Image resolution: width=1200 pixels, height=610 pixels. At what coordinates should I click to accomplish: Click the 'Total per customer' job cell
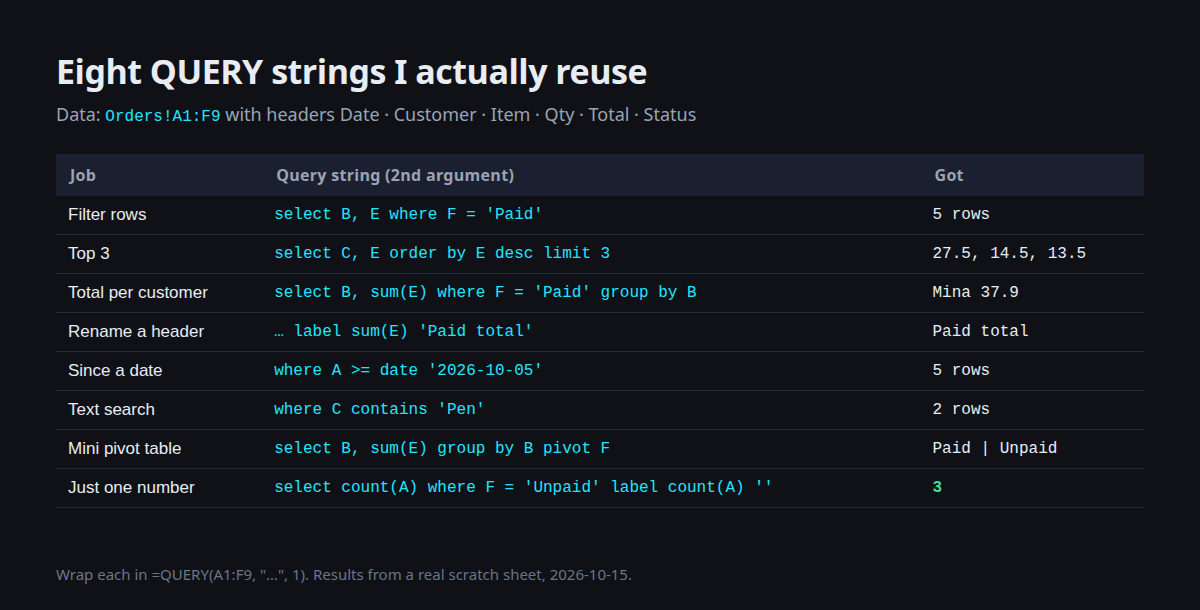pyautogui.click(x=138, y=292)
